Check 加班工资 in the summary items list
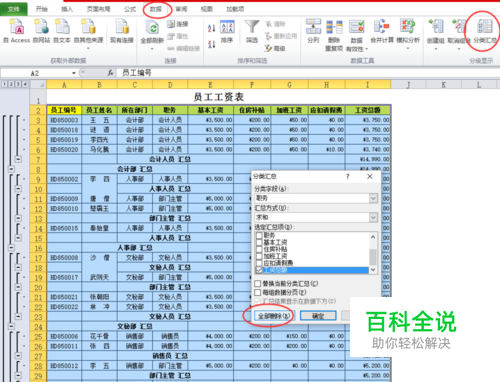 coord(259,256)
